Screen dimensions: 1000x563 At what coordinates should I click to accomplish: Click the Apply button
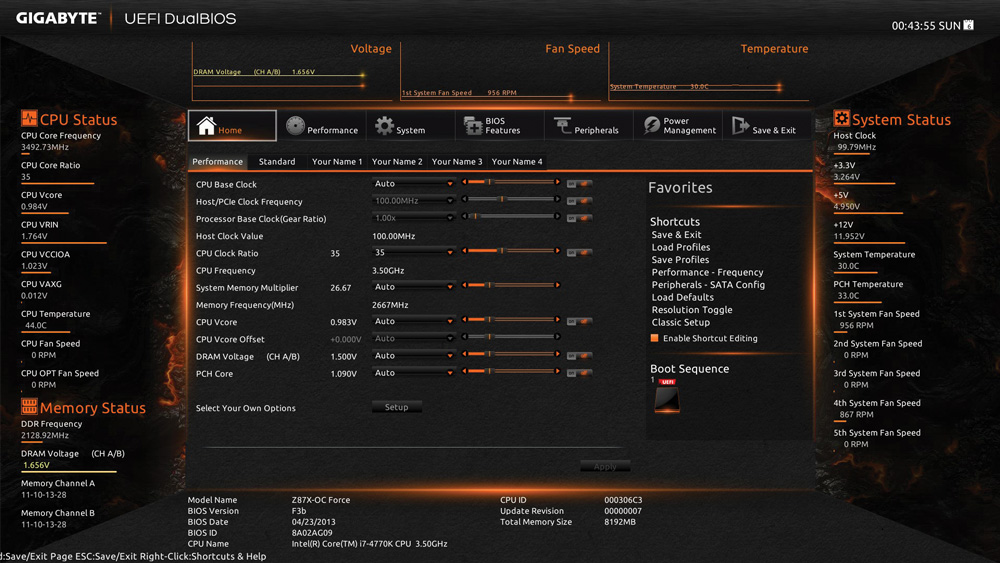(x=605, y=467)
